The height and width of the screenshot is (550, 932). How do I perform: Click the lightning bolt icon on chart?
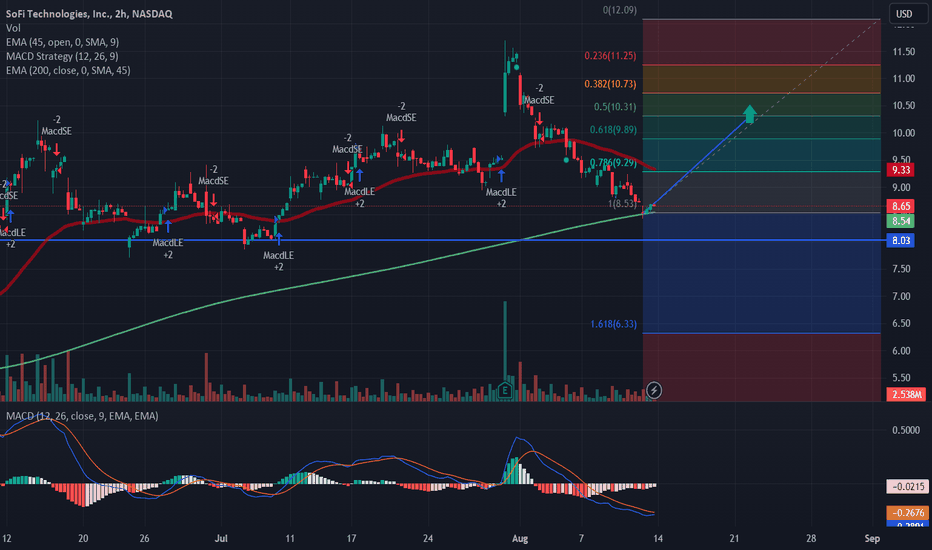coord(654,390)
